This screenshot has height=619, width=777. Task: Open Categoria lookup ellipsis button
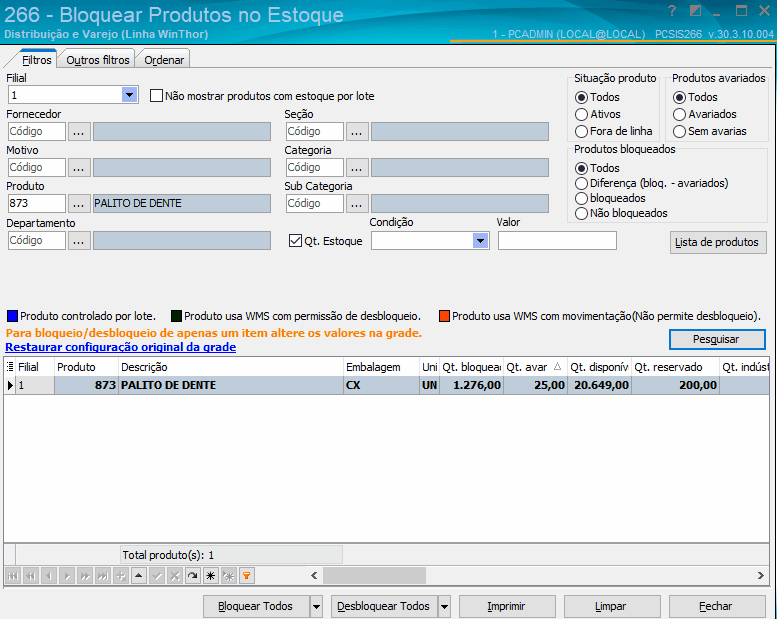(357, 168)
